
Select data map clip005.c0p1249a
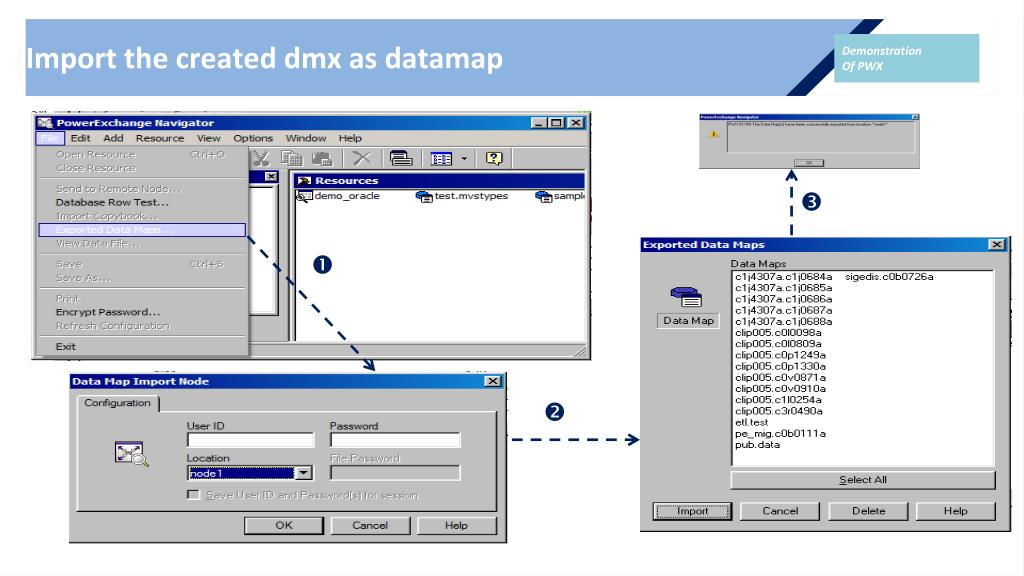tap(780, 355)
